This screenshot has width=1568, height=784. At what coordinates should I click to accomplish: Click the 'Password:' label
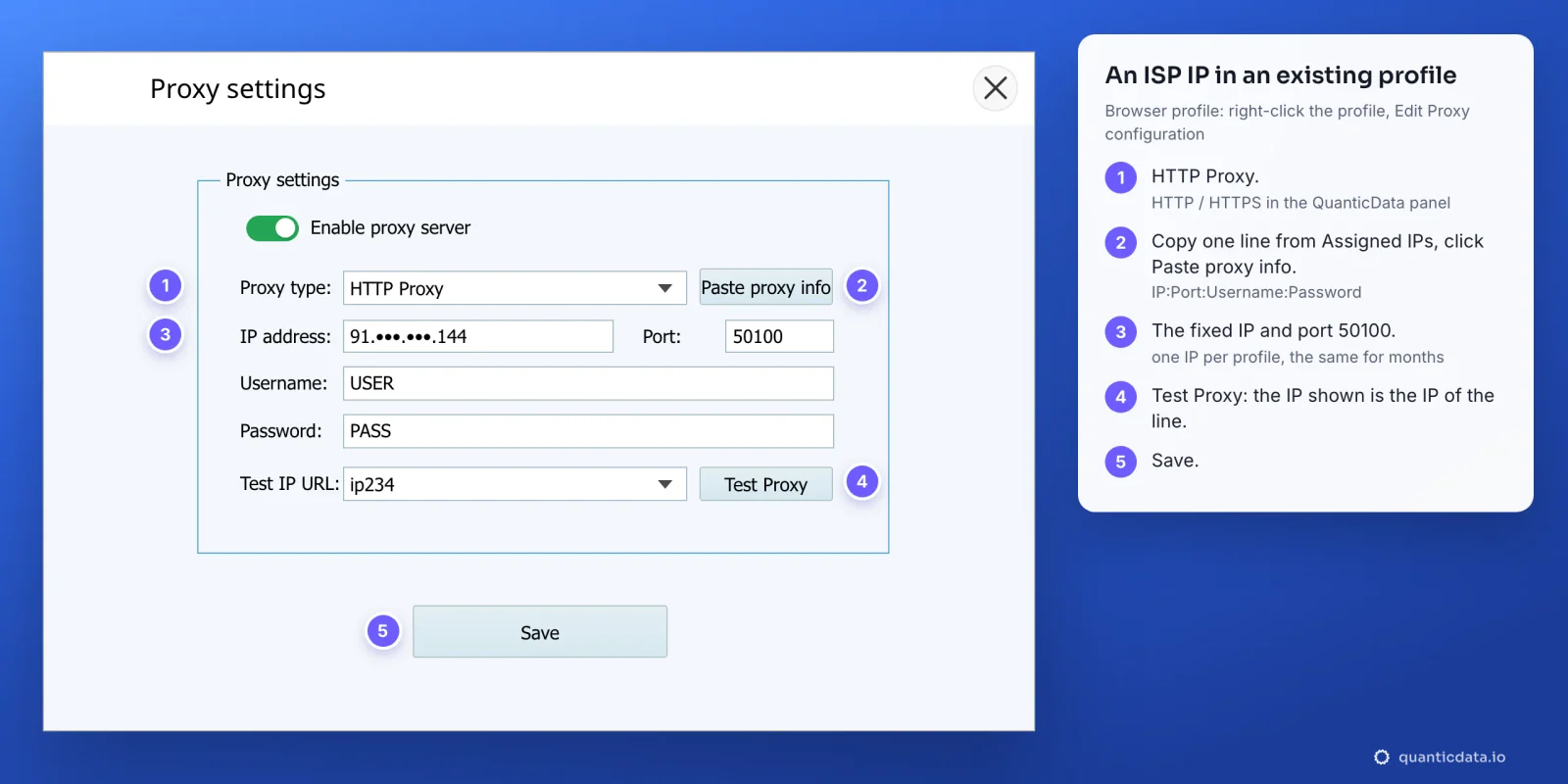280,431
